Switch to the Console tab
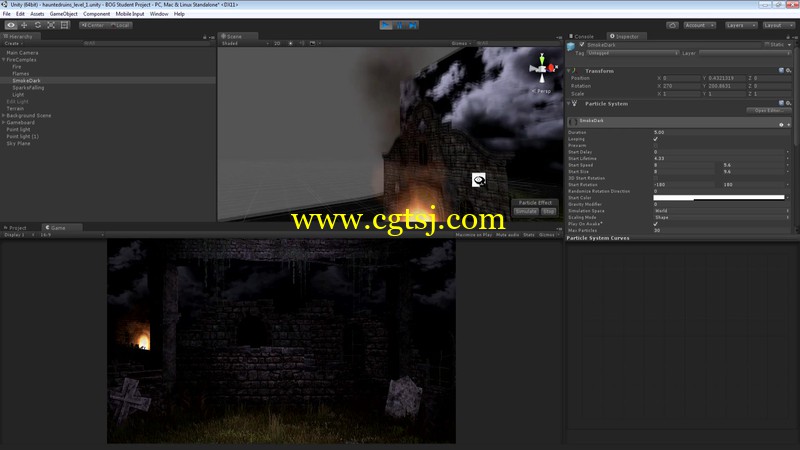The image size is (800, 450). click(x=582, y=36)
